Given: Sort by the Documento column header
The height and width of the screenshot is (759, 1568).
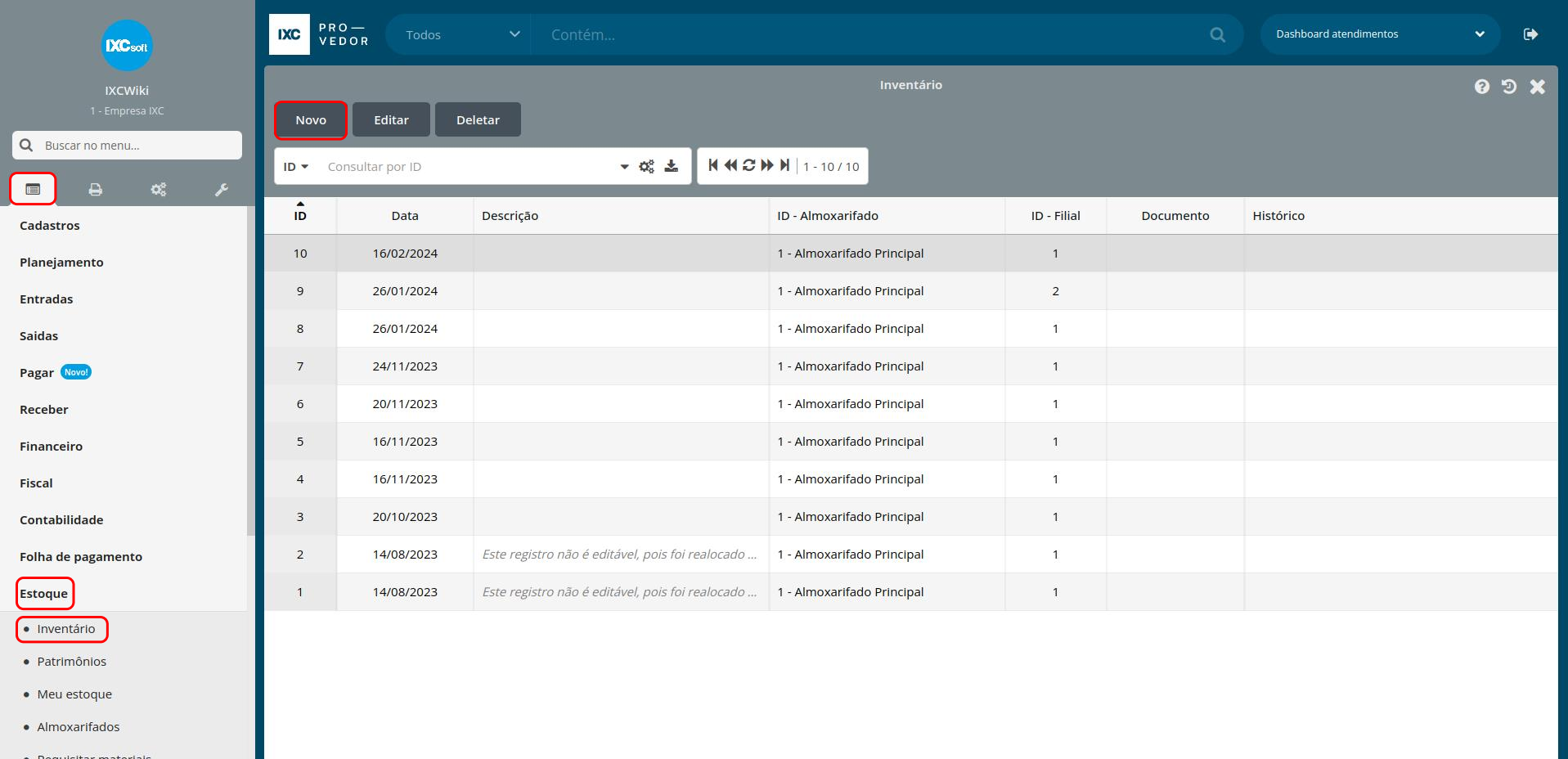Looking at the screenshot, I should tap(1175, 216).
